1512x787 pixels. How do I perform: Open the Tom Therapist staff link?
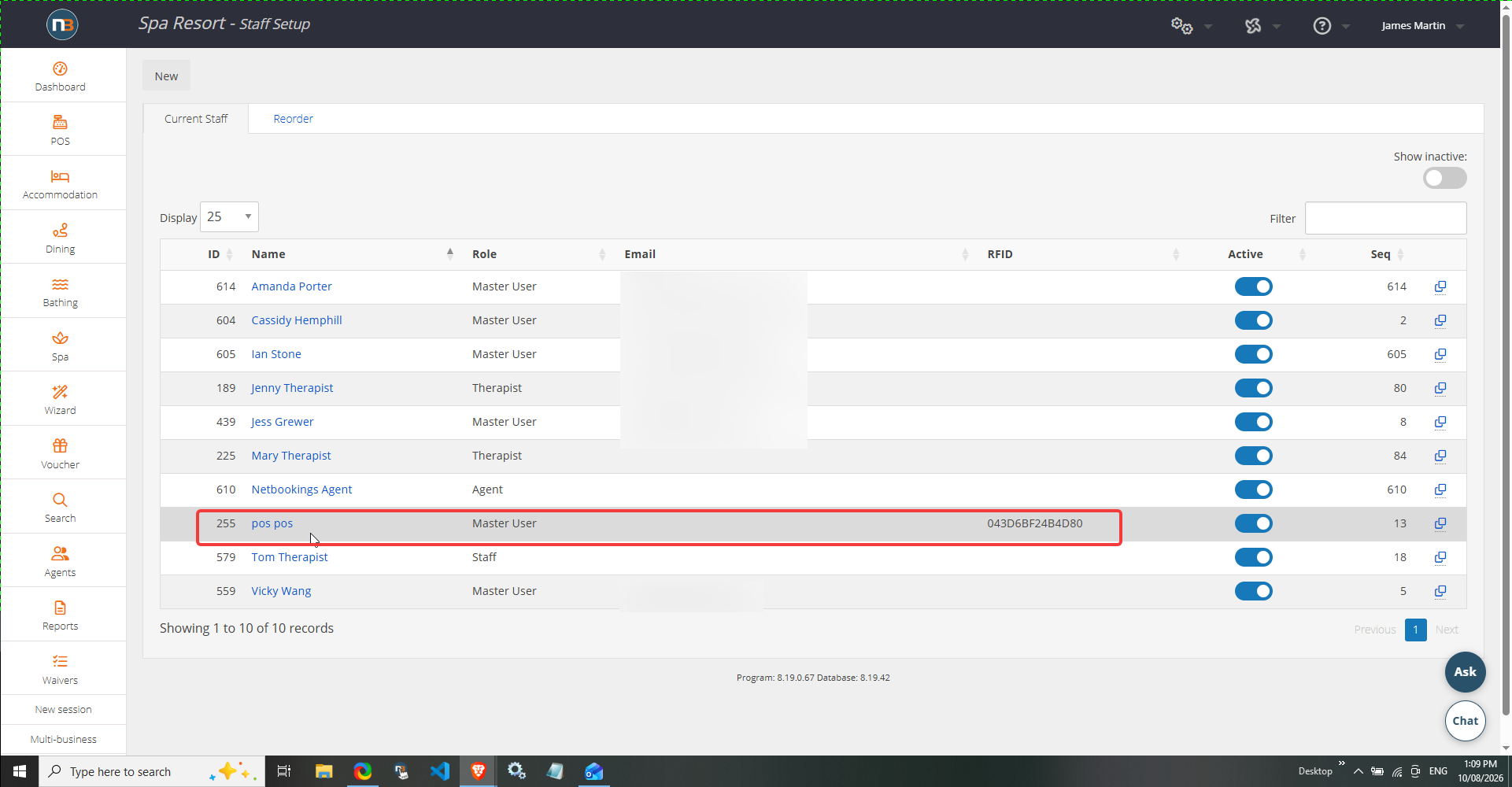pos(290,557)
